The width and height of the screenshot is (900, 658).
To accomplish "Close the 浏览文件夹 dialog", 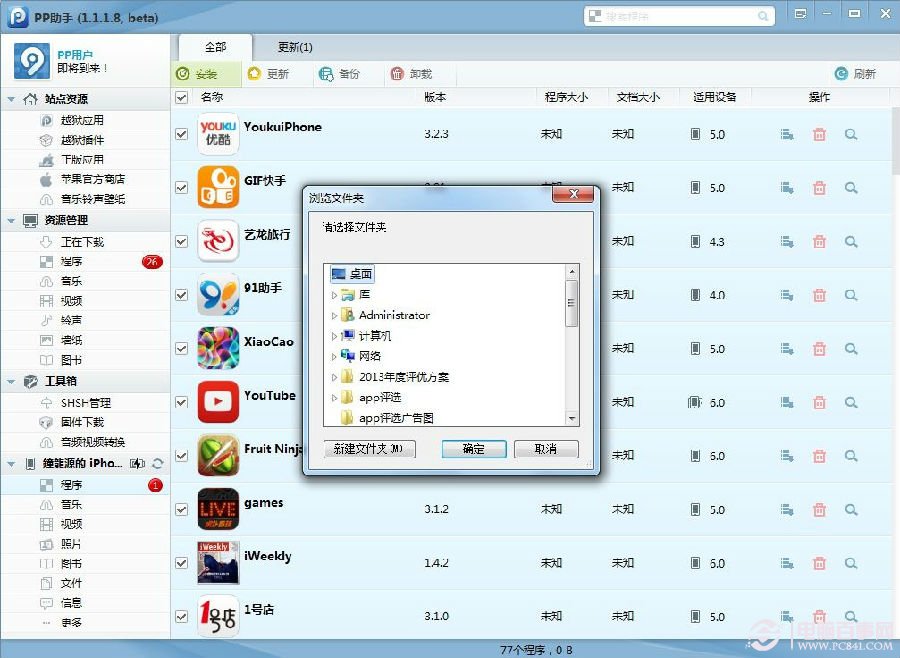I will pos(573,194).
